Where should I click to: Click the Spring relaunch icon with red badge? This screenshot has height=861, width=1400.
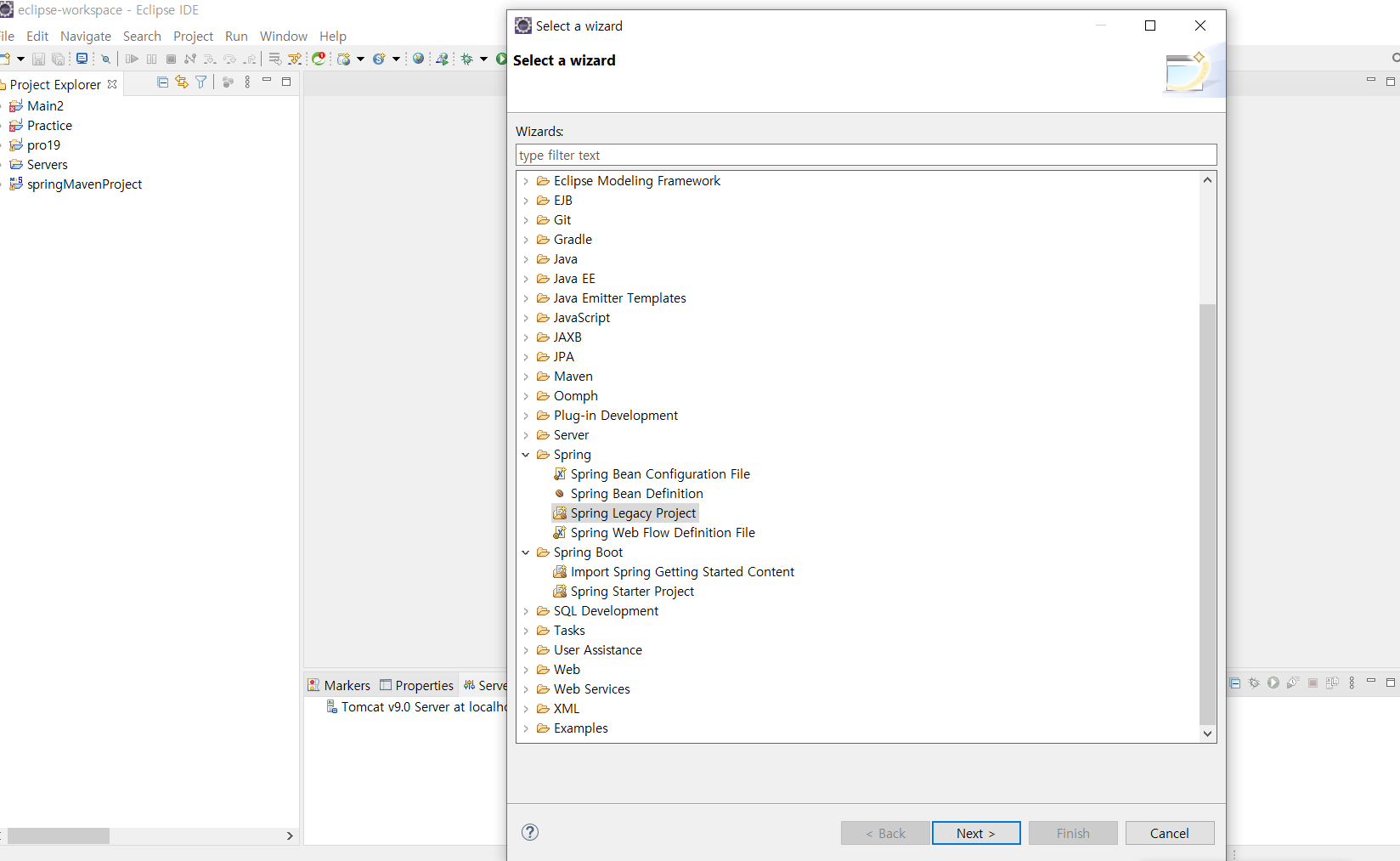point(319,59)
